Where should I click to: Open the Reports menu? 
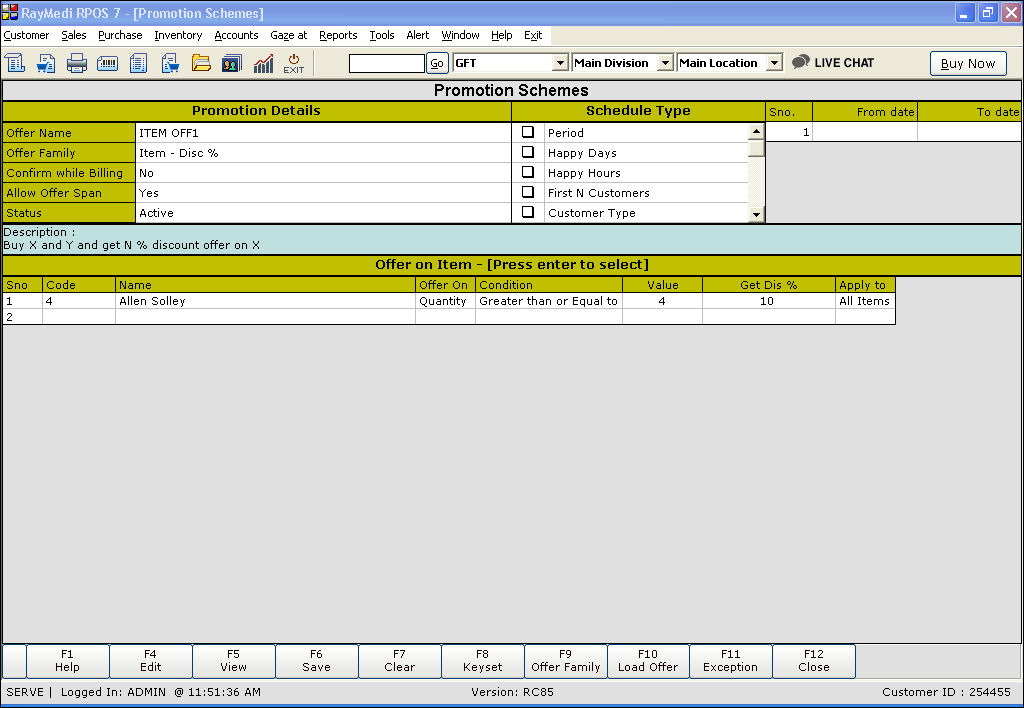[x=338, y=35]
